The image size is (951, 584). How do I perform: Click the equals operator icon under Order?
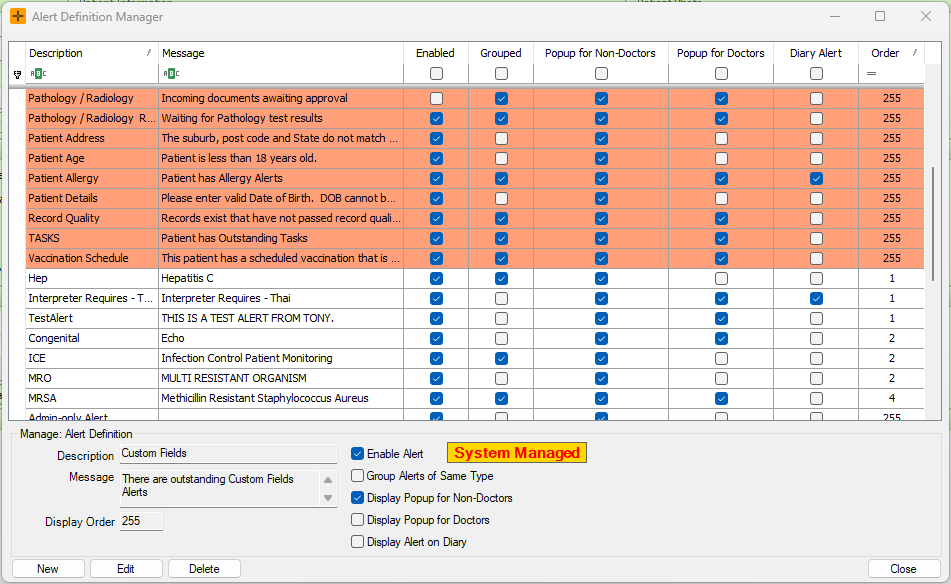pyautogui.click(x=871, y=74)
